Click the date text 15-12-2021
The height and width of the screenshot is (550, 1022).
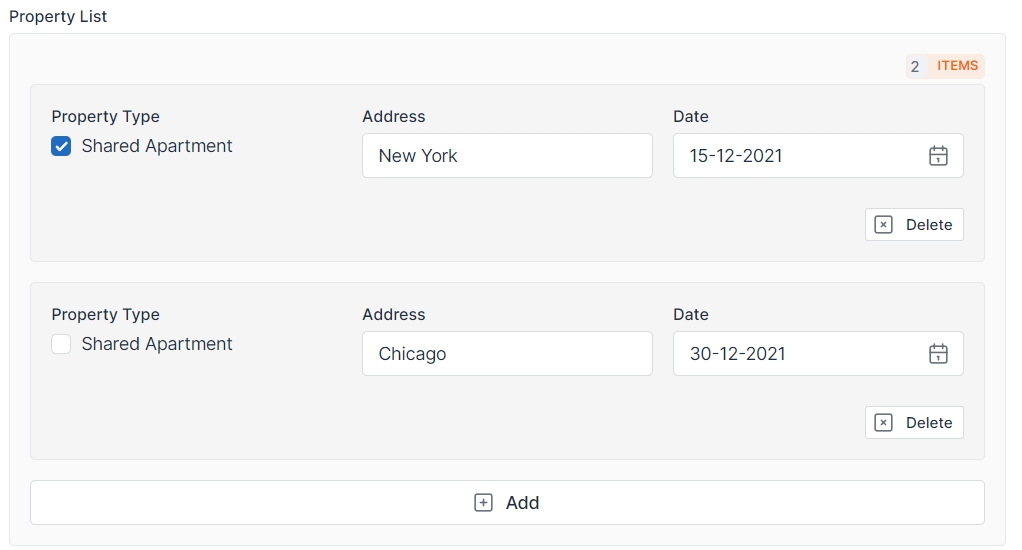tap(736, 156)
